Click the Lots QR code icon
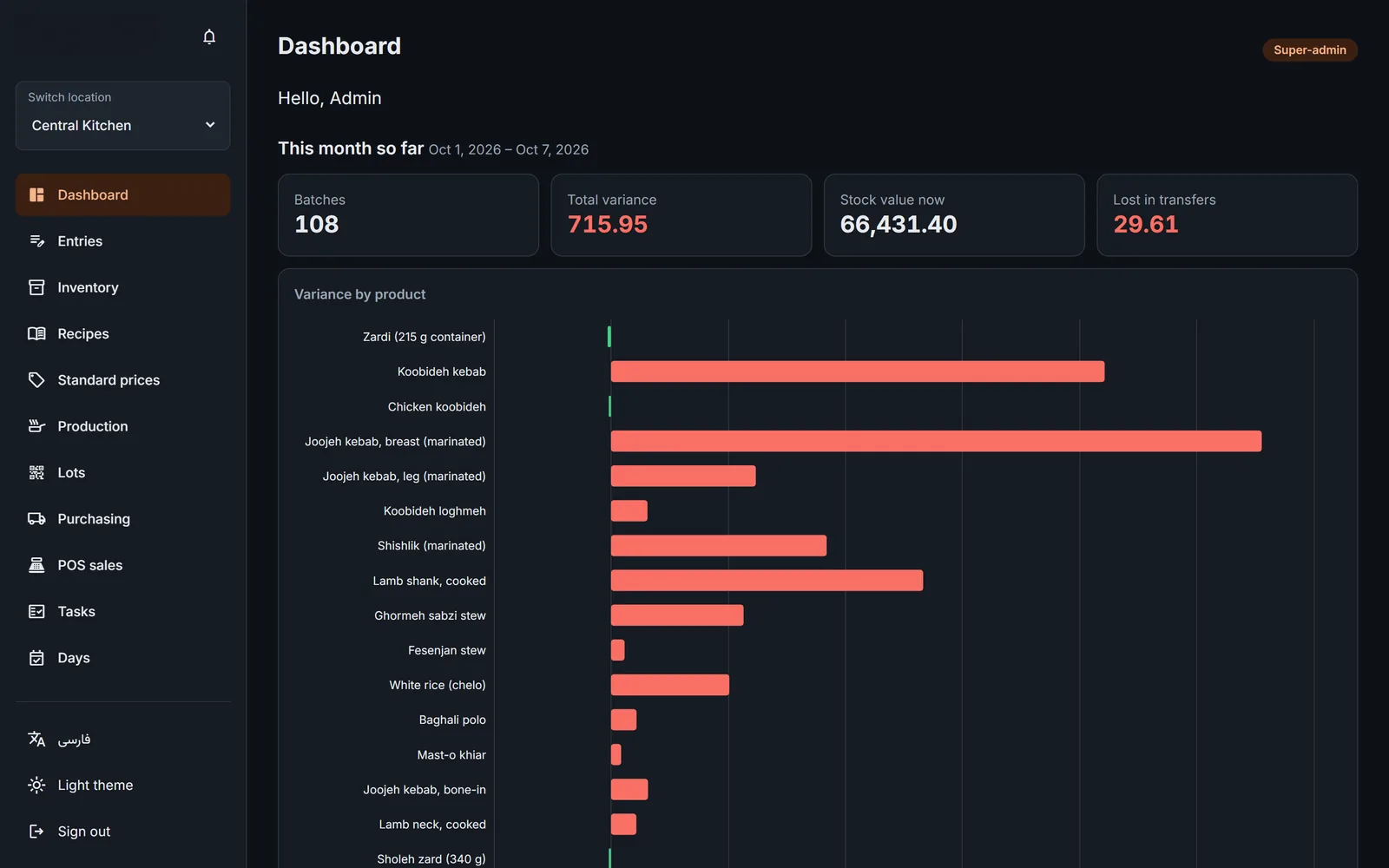Image resolution: width=1389 pixels, height=868 pixels. click(36, 473)
